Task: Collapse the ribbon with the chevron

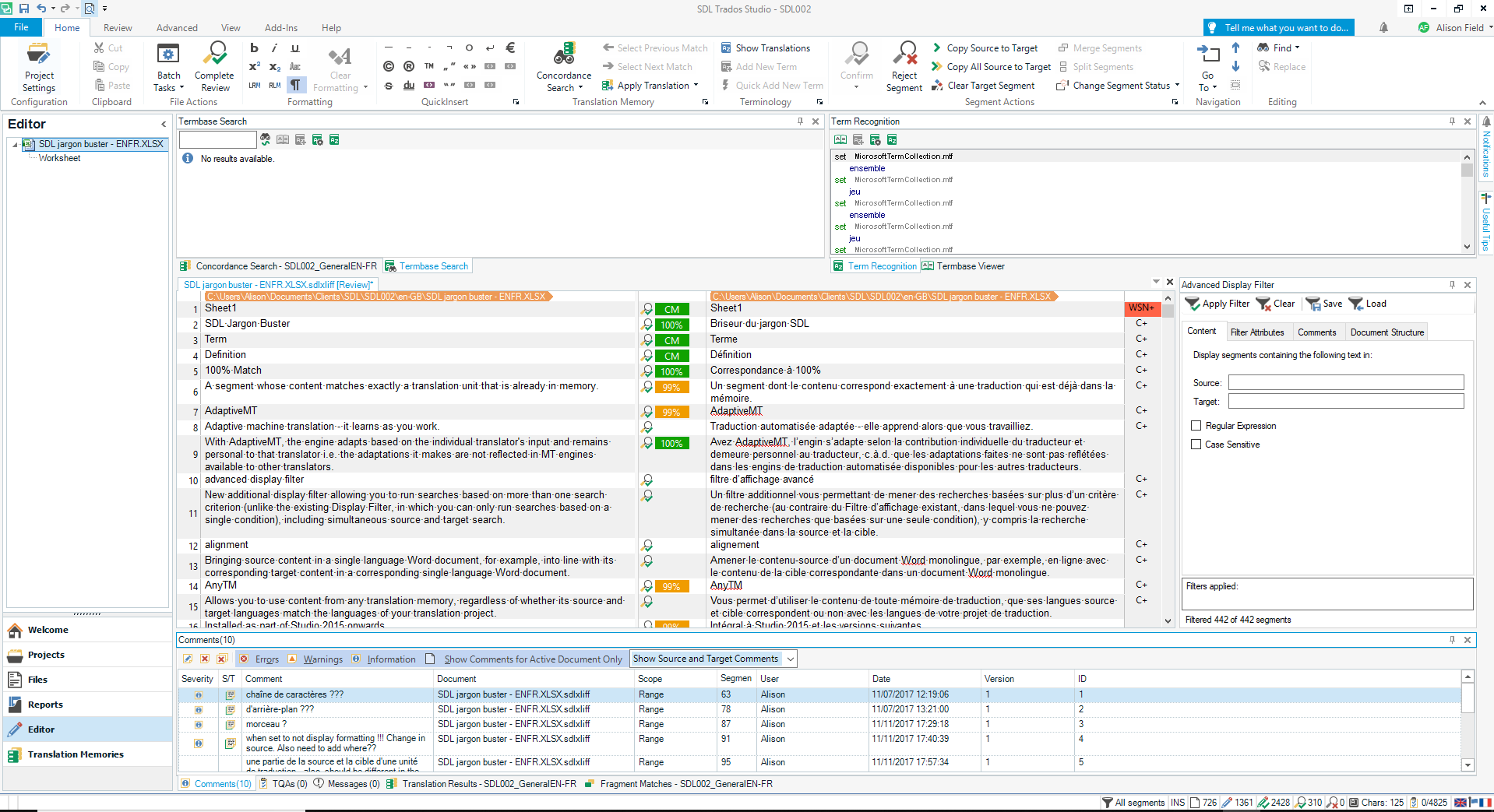Action: 1482,102
